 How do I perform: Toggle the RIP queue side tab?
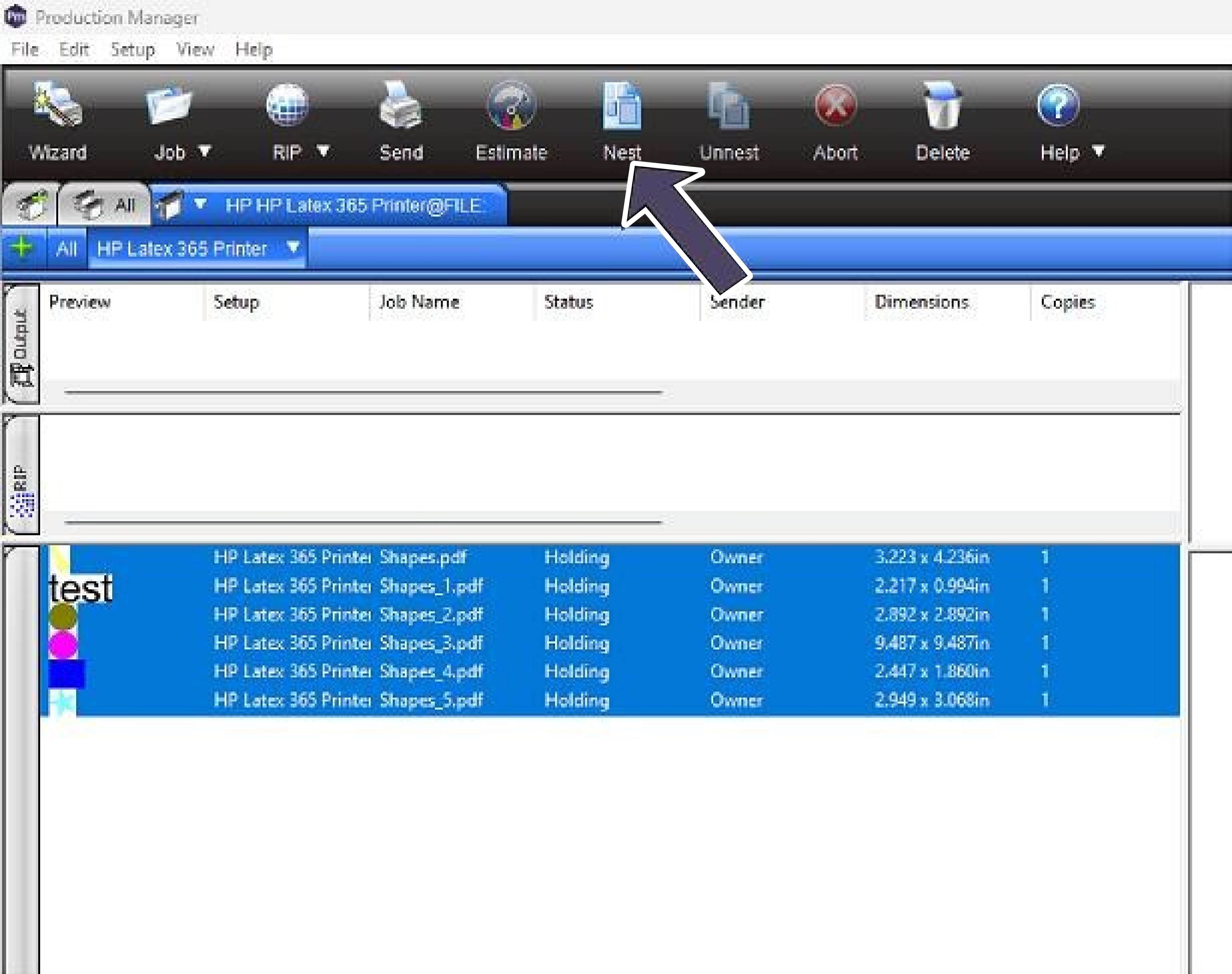pos(22,475)
